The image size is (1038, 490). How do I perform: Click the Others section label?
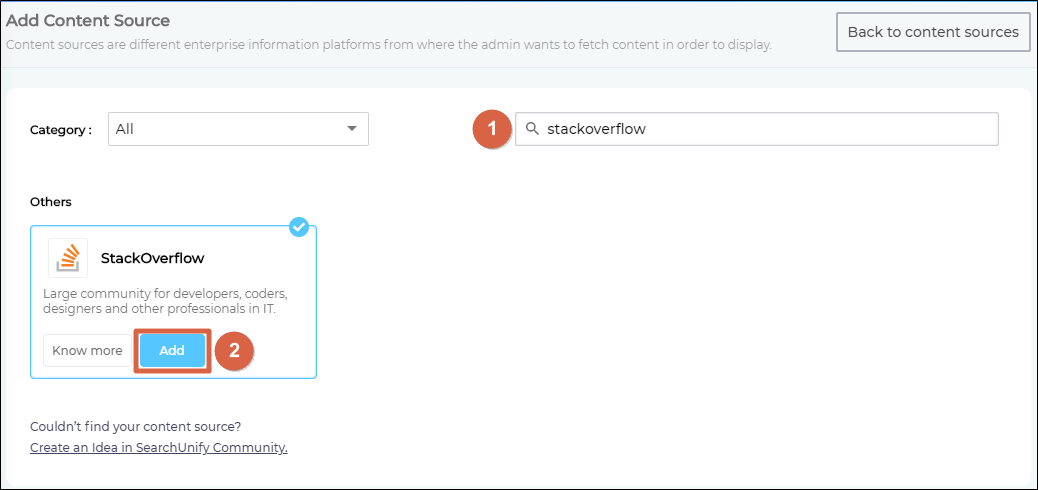[x=51, y=202]
